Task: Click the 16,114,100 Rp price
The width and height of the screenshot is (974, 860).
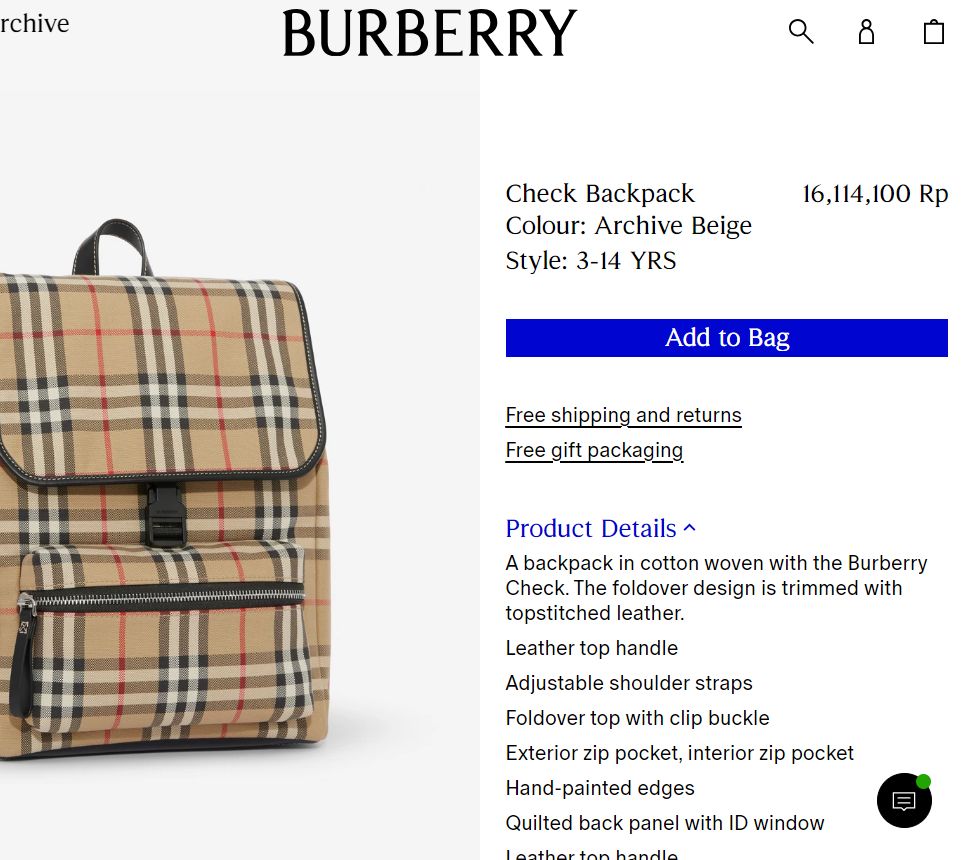Action: pos(875,194)
